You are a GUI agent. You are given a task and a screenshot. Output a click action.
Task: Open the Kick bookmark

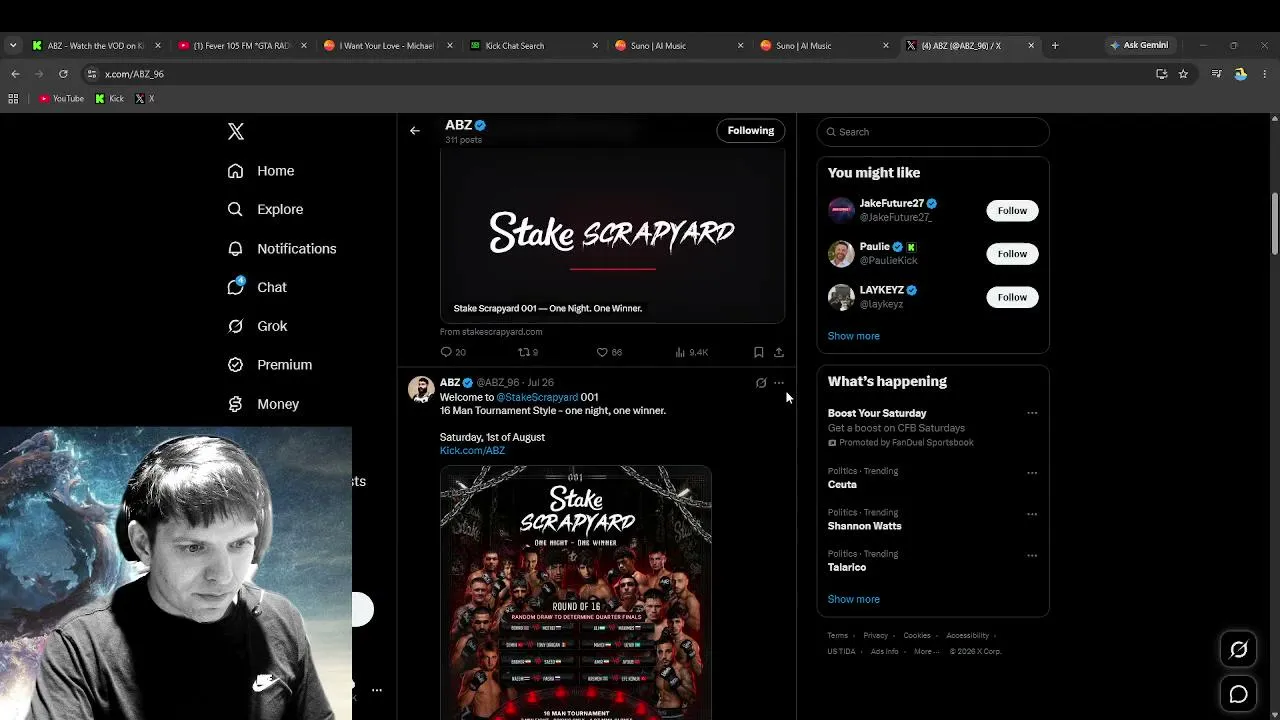coord(110,99)
